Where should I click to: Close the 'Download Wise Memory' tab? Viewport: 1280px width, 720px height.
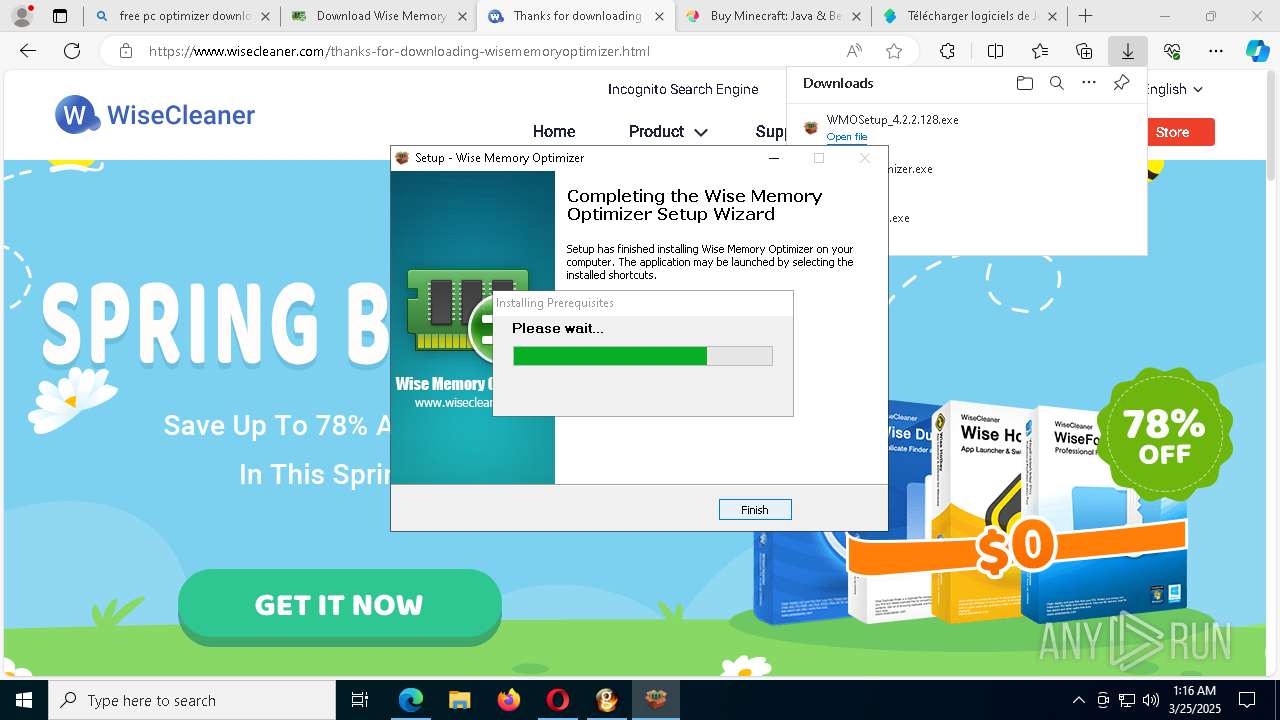(462, 16)
